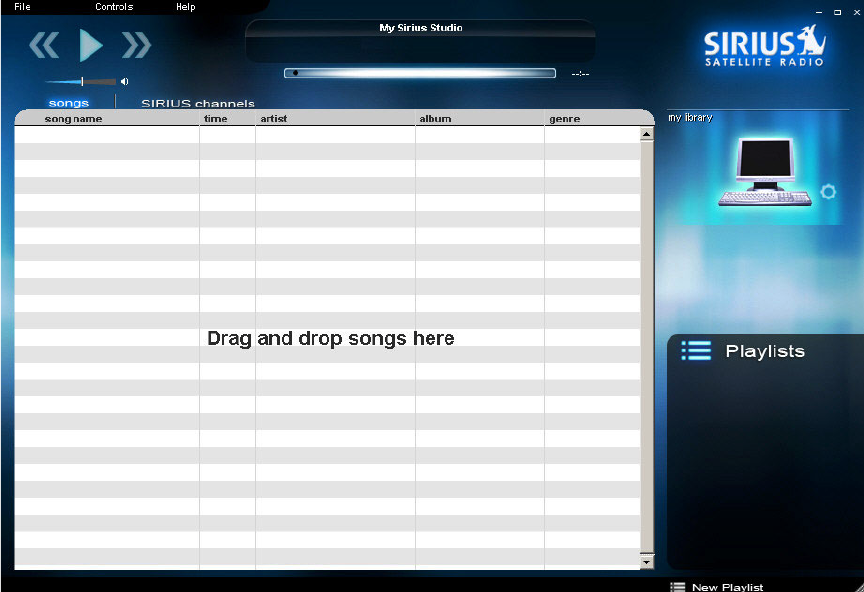The height and width of the screenshot is (592, 864).
Task: Open the Help menu
Action: click(186, 7)
